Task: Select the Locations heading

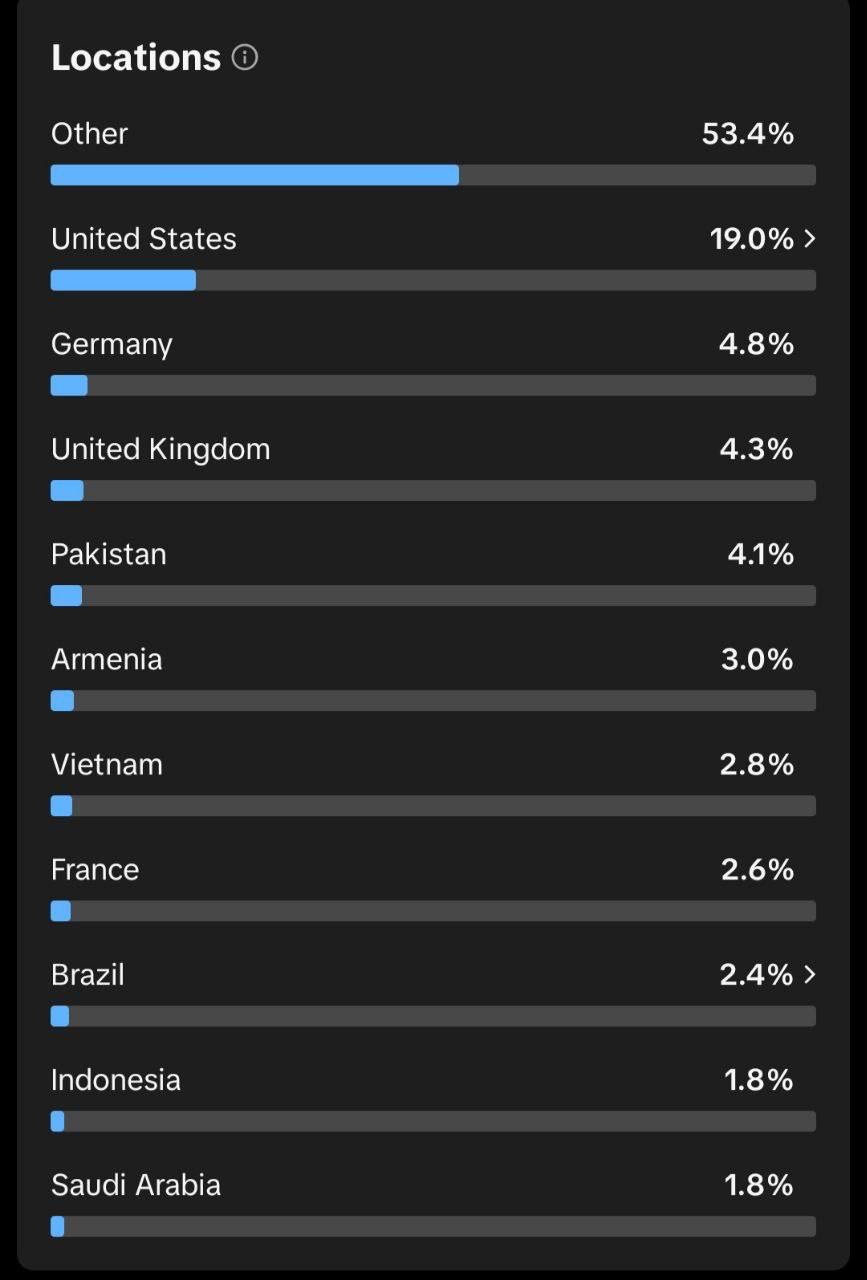Action: pyautogui.click(x=136, y=57)
